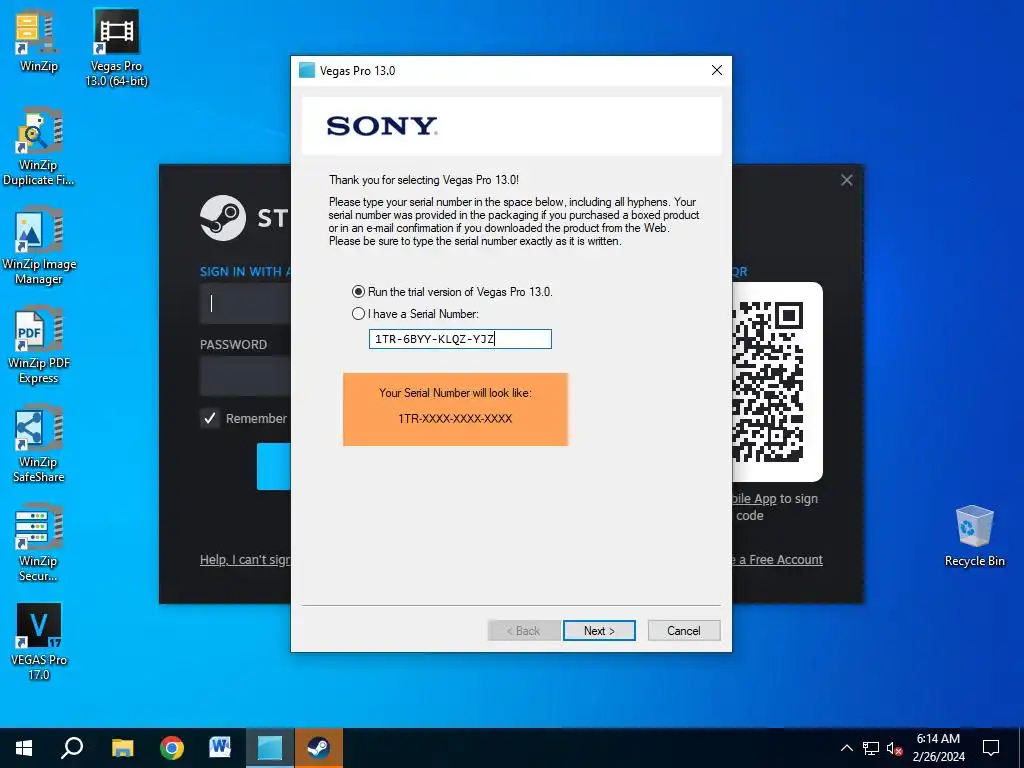1024x768 pixels.
Task: Click the Cancel button
Action: click(x=684, y=631)
